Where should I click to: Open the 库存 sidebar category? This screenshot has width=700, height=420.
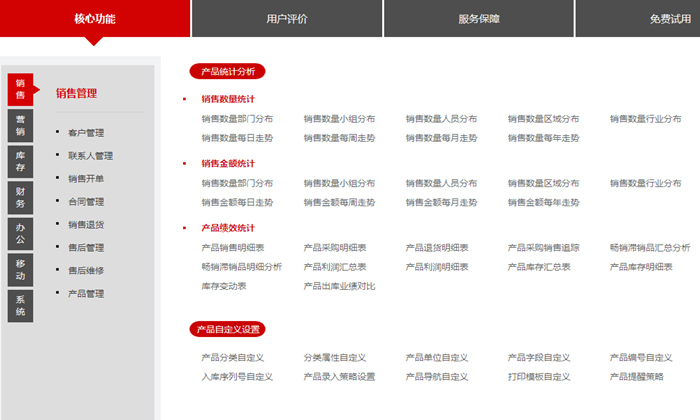21,162
